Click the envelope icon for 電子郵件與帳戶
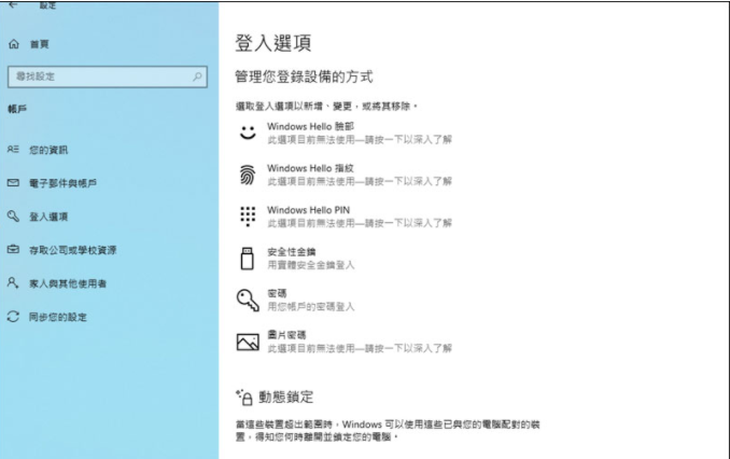This screenshot has width=730, height=459. 13,183
